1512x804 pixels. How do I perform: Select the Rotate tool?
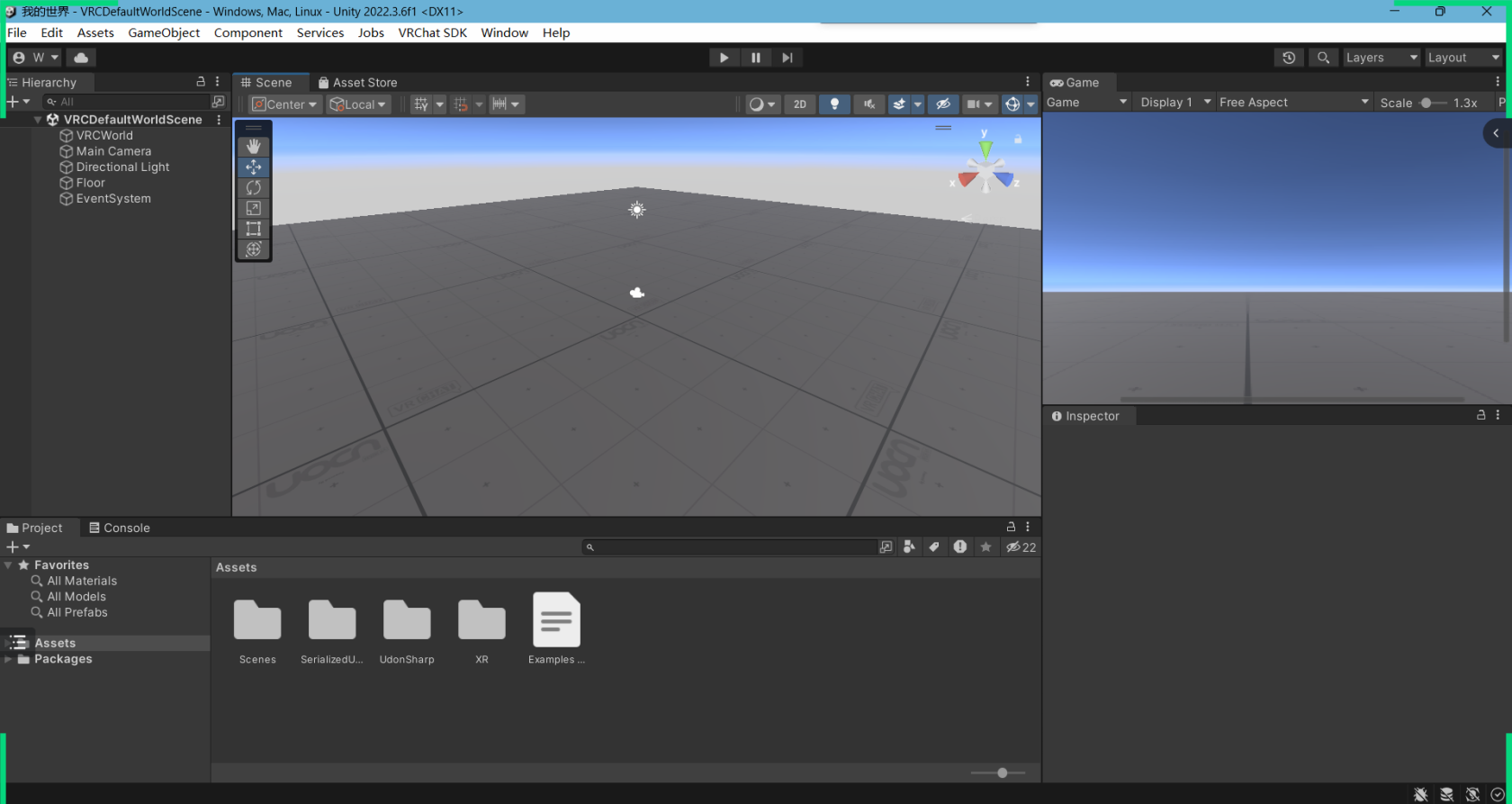[254, 187]
